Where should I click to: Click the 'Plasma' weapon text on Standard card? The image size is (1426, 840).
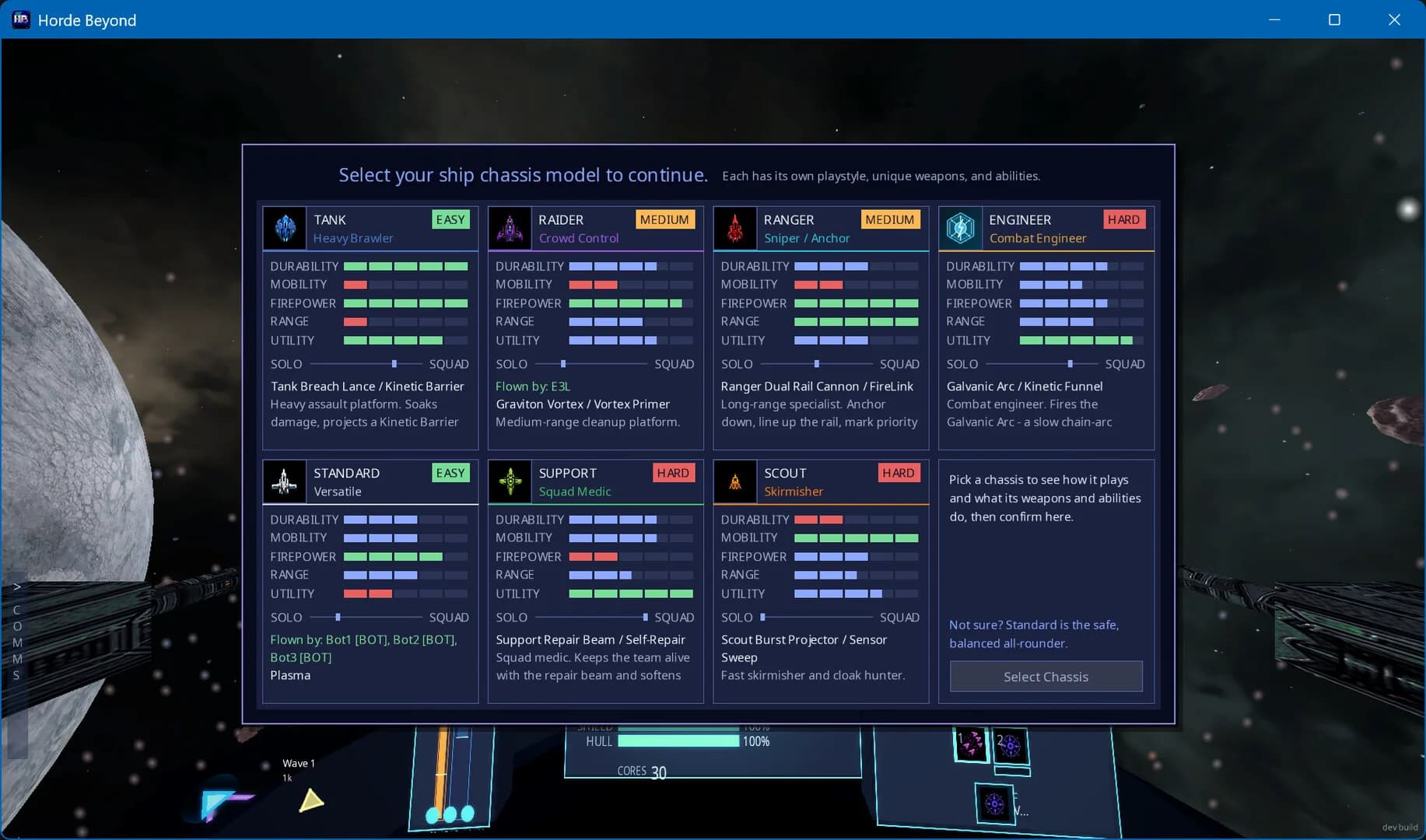[x=290, y=676]
